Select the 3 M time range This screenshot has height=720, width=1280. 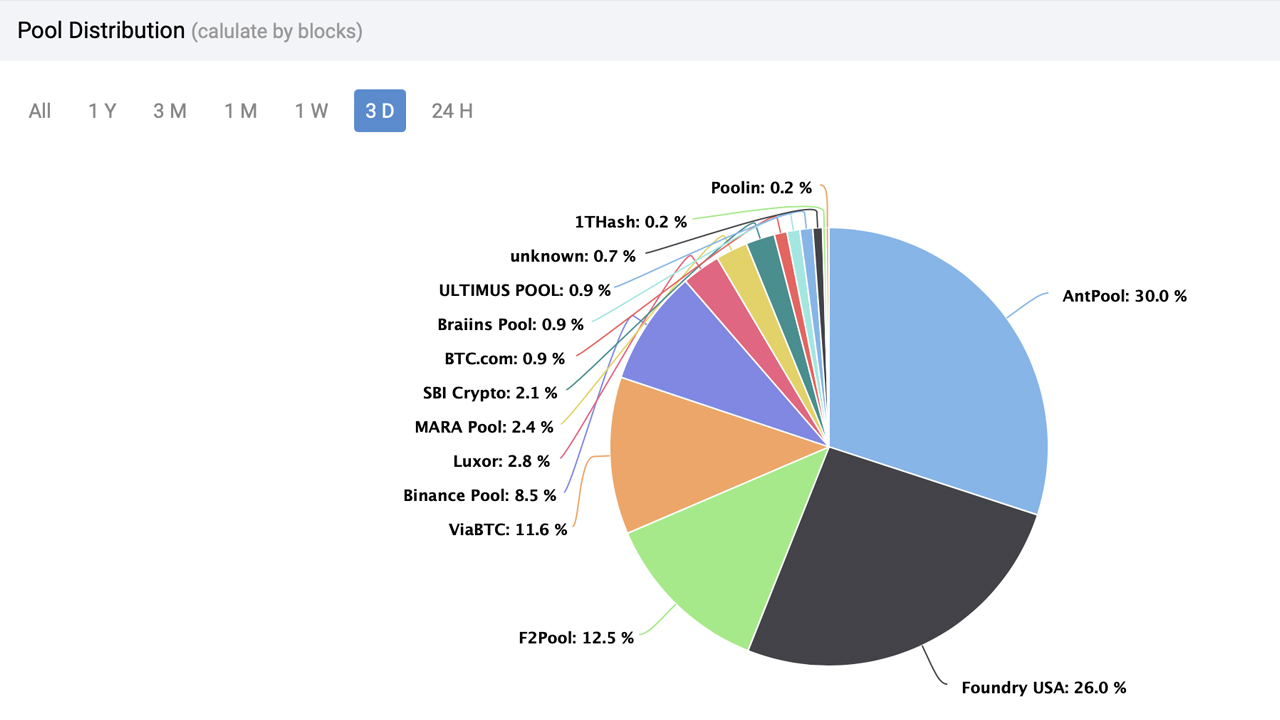tap(170, 111)
